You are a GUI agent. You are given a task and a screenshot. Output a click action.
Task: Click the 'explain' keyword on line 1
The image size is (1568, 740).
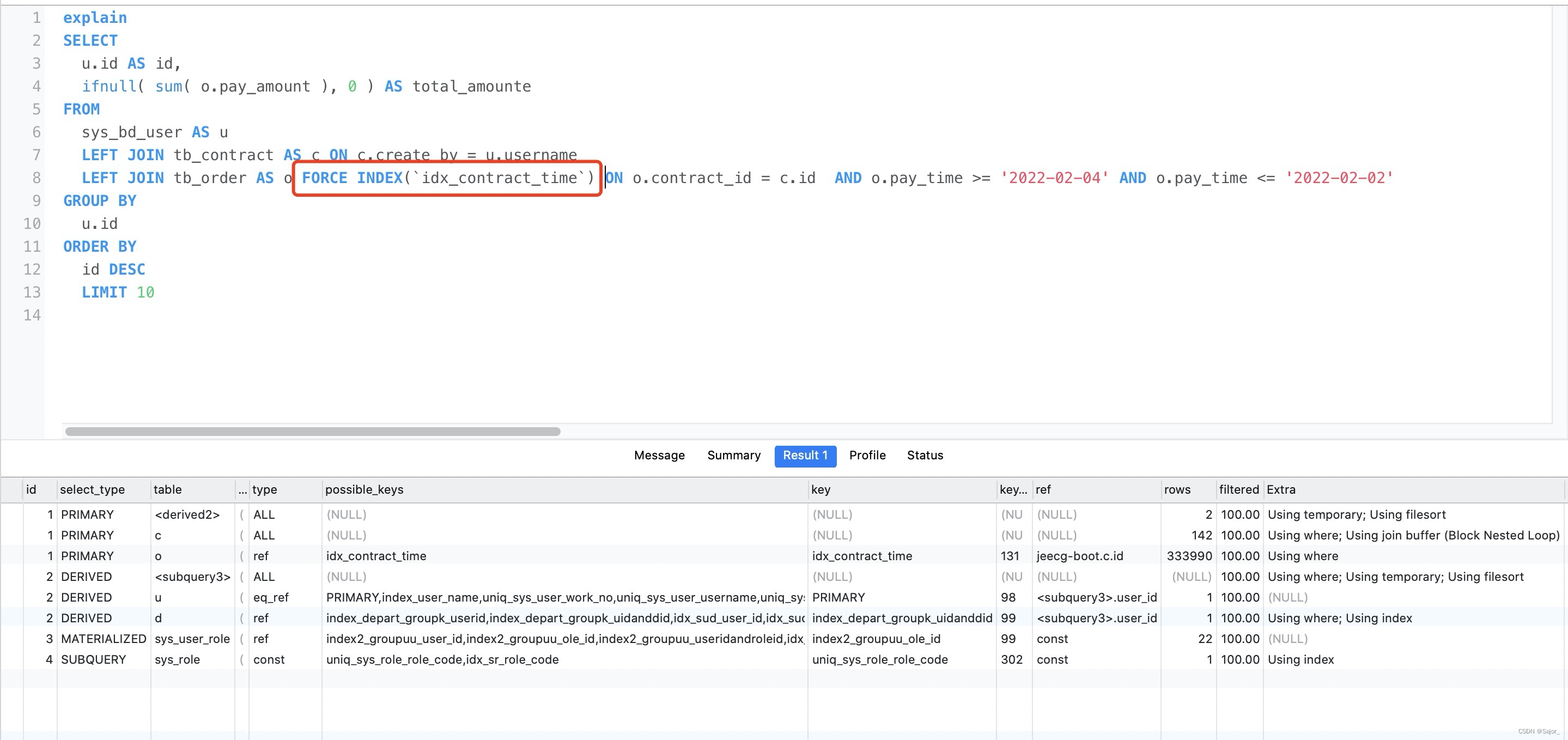tap(95, 17)
